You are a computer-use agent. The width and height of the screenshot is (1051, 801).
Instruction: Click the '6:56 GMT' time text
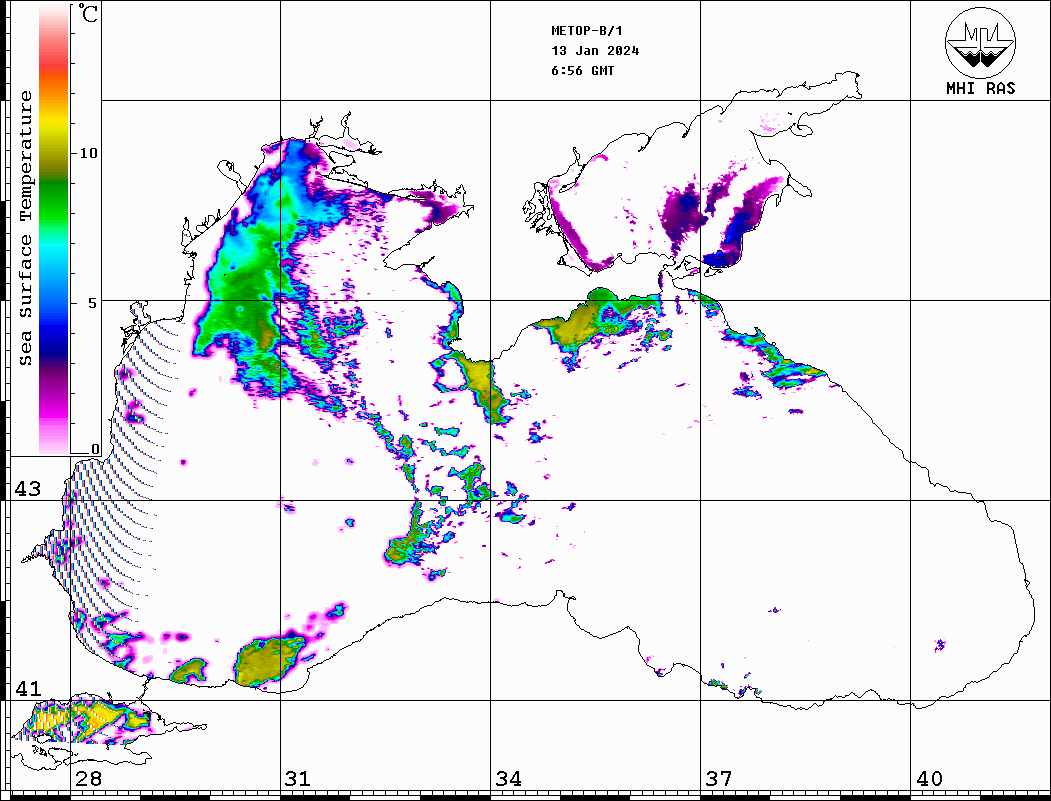582,70
